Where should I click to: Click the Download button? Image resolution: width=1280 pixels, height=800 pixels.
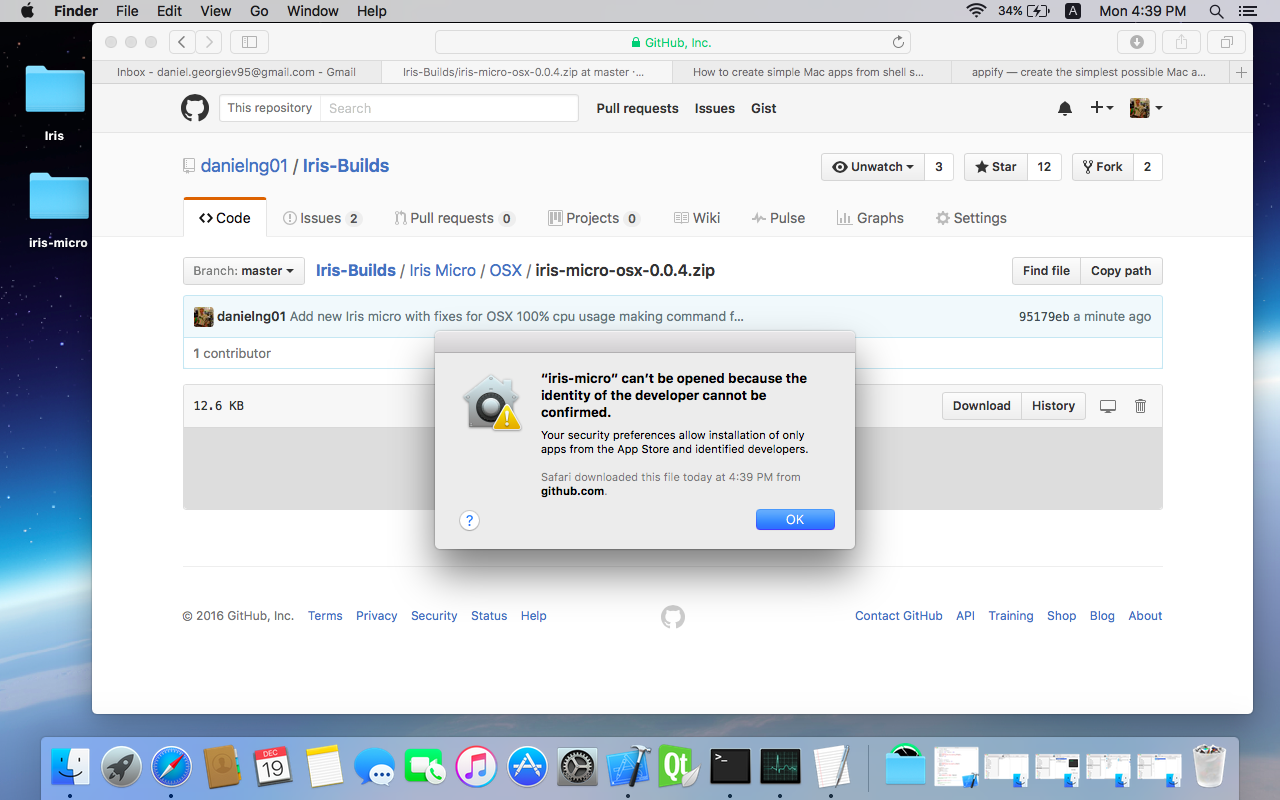click(x=981, y=406)
